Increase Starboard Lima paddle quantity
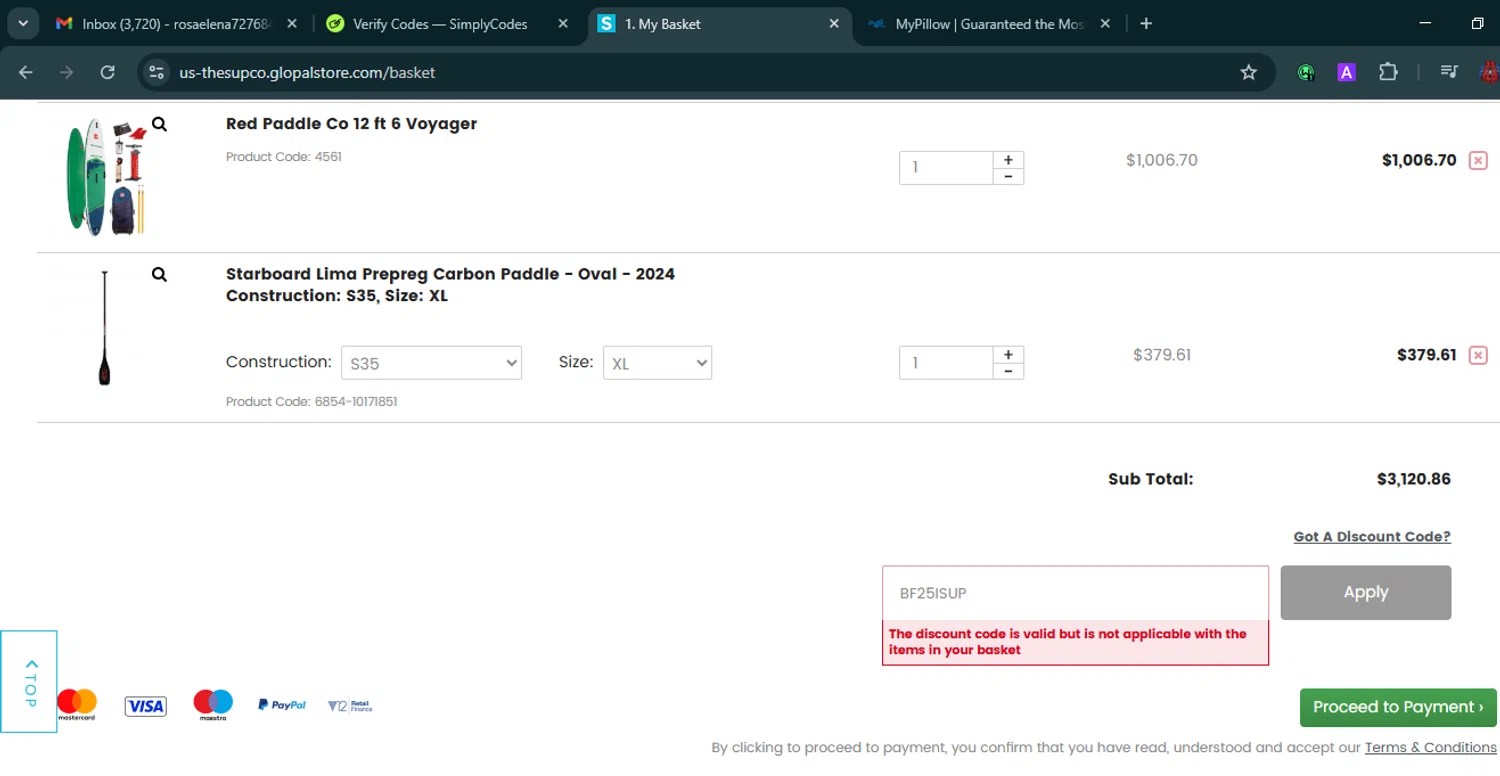Viewport: 1500px width, 776px height. (x=1008, y=355)
